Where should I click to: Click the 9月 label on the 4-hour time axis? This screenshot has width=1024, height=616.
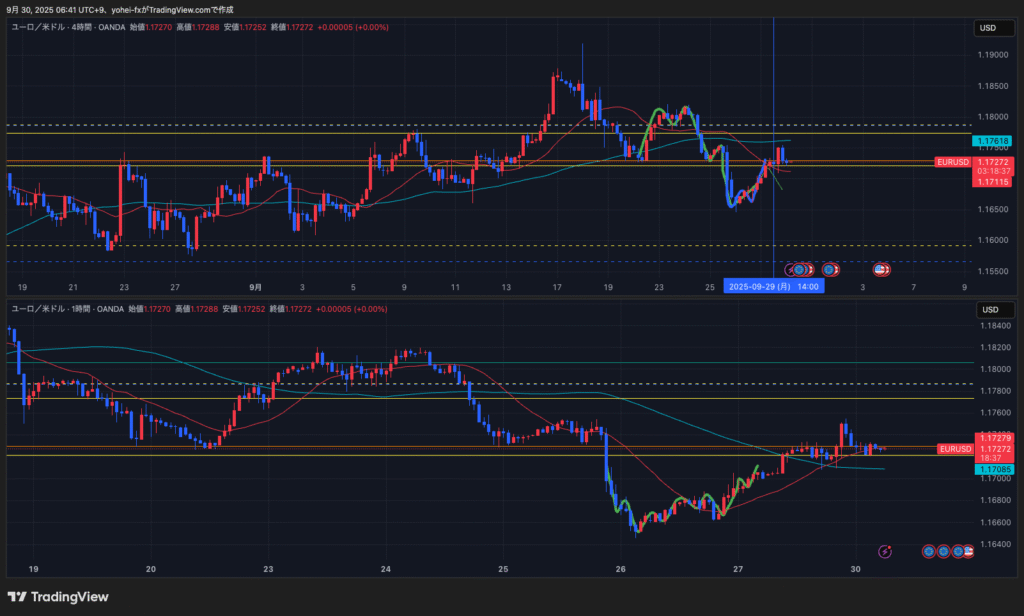[x=255, y=287]
